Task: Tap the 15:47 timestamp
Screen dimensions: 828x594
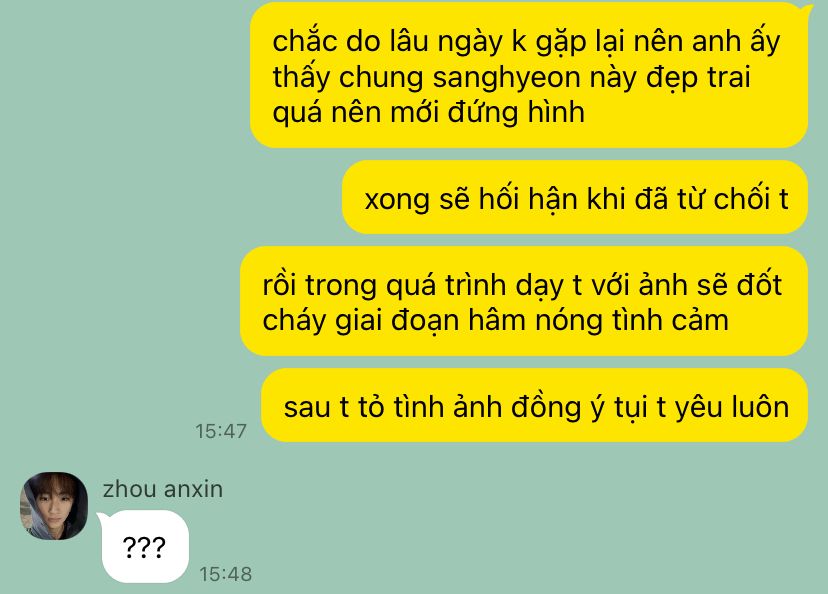Action: click(221, 431)
